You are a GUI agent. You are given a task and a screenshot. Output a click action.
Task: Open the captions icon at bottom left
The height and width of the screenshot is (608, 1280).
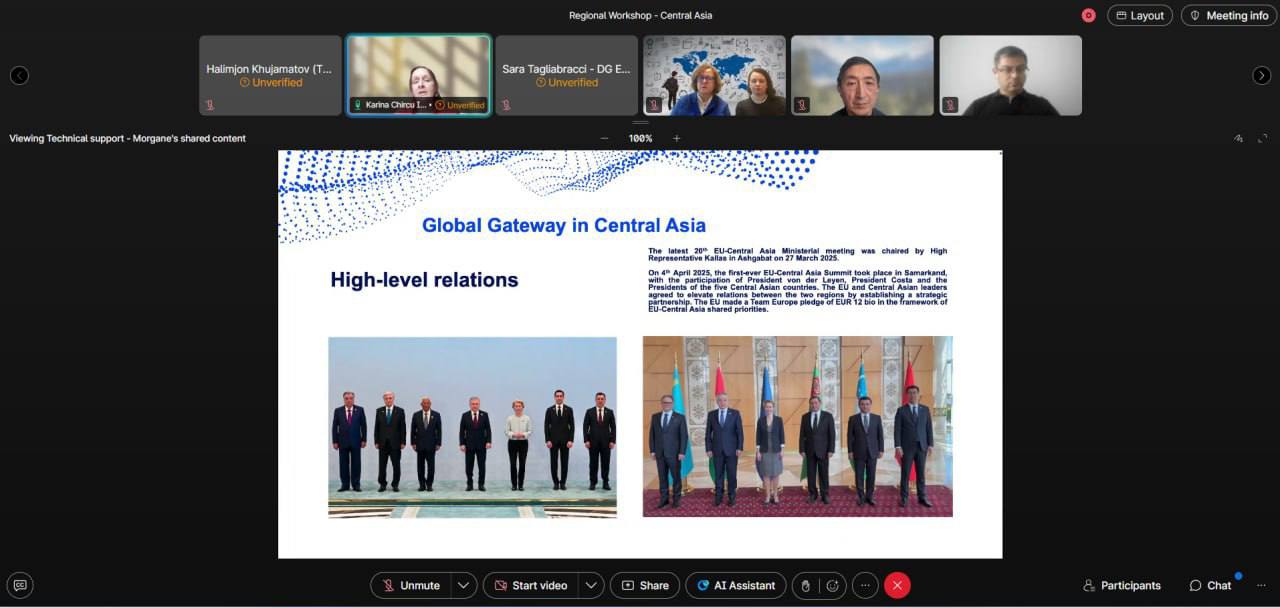point(20,585)
